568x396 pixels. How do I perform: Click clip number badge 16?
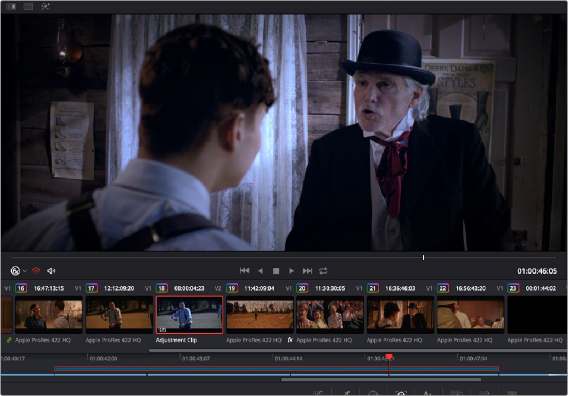click(x=21, y=288)
